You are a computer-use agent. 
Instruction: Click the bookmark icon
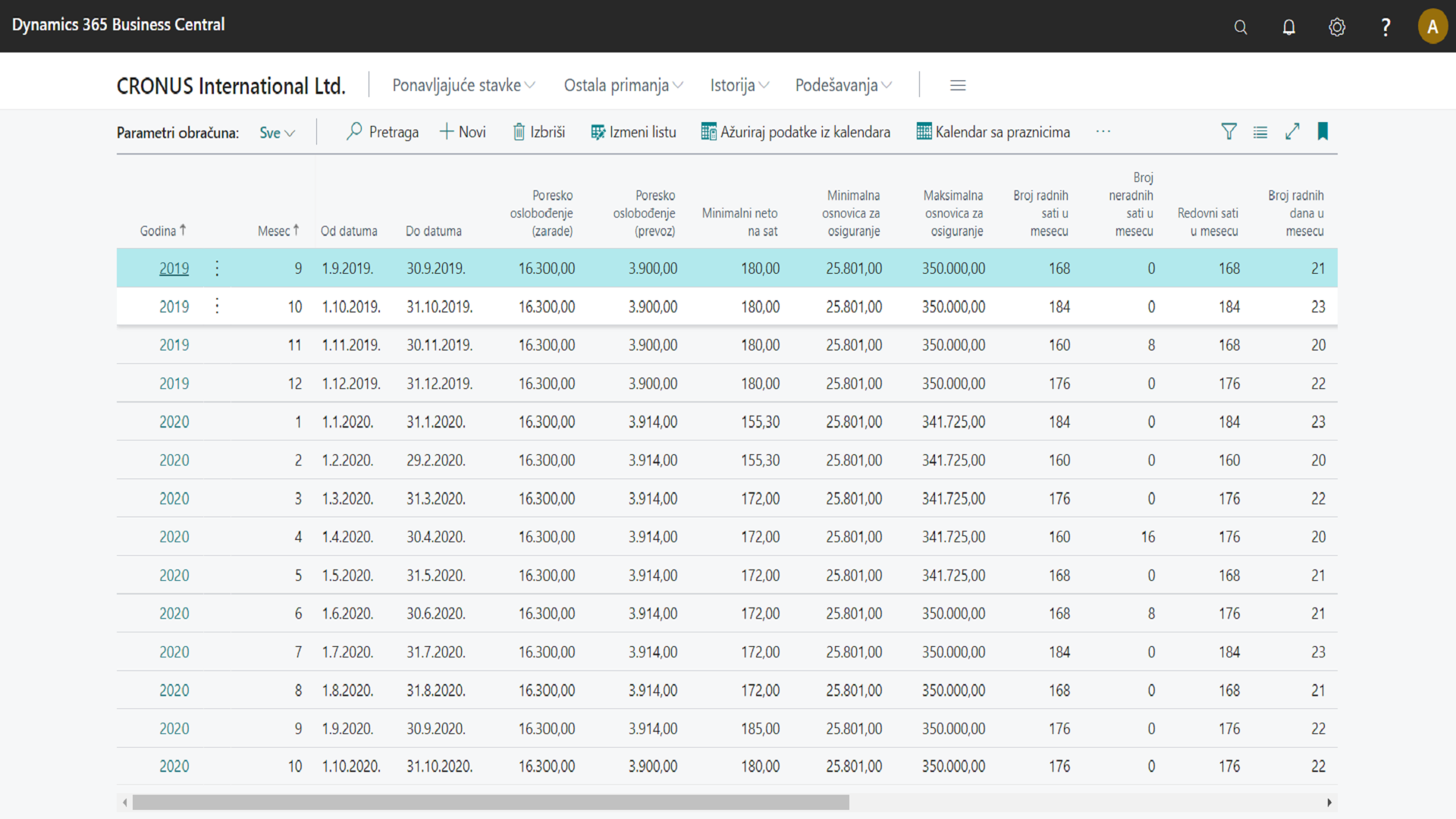(x=1323, y=132)
